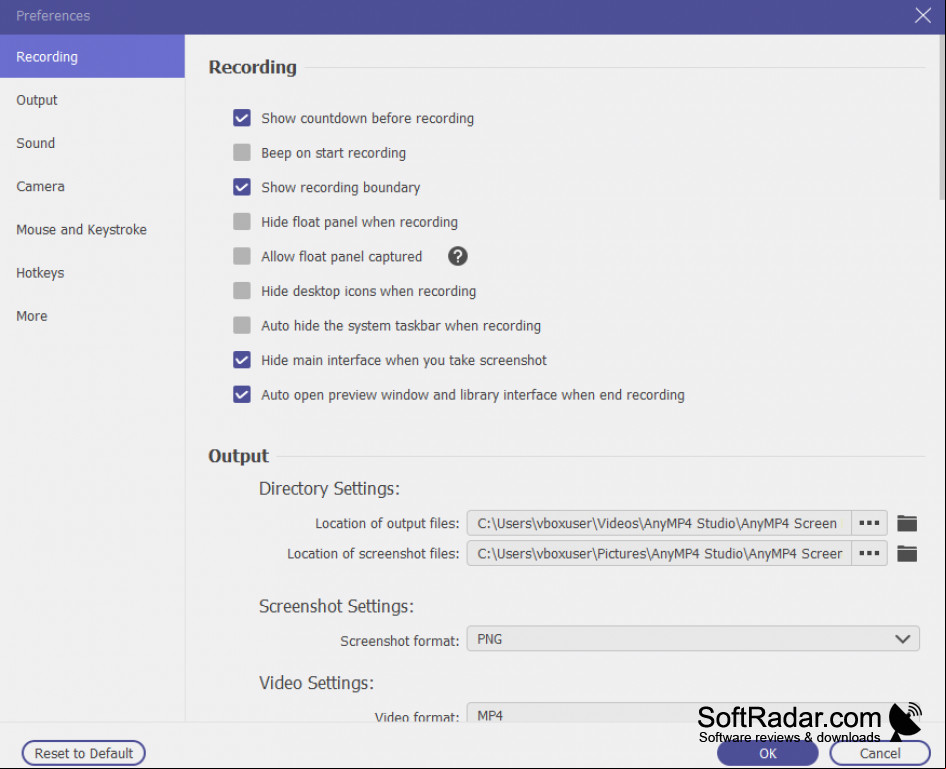
Task: Uncheck Hide main interface when taking screenshot
Action: [x=242, y=360]
